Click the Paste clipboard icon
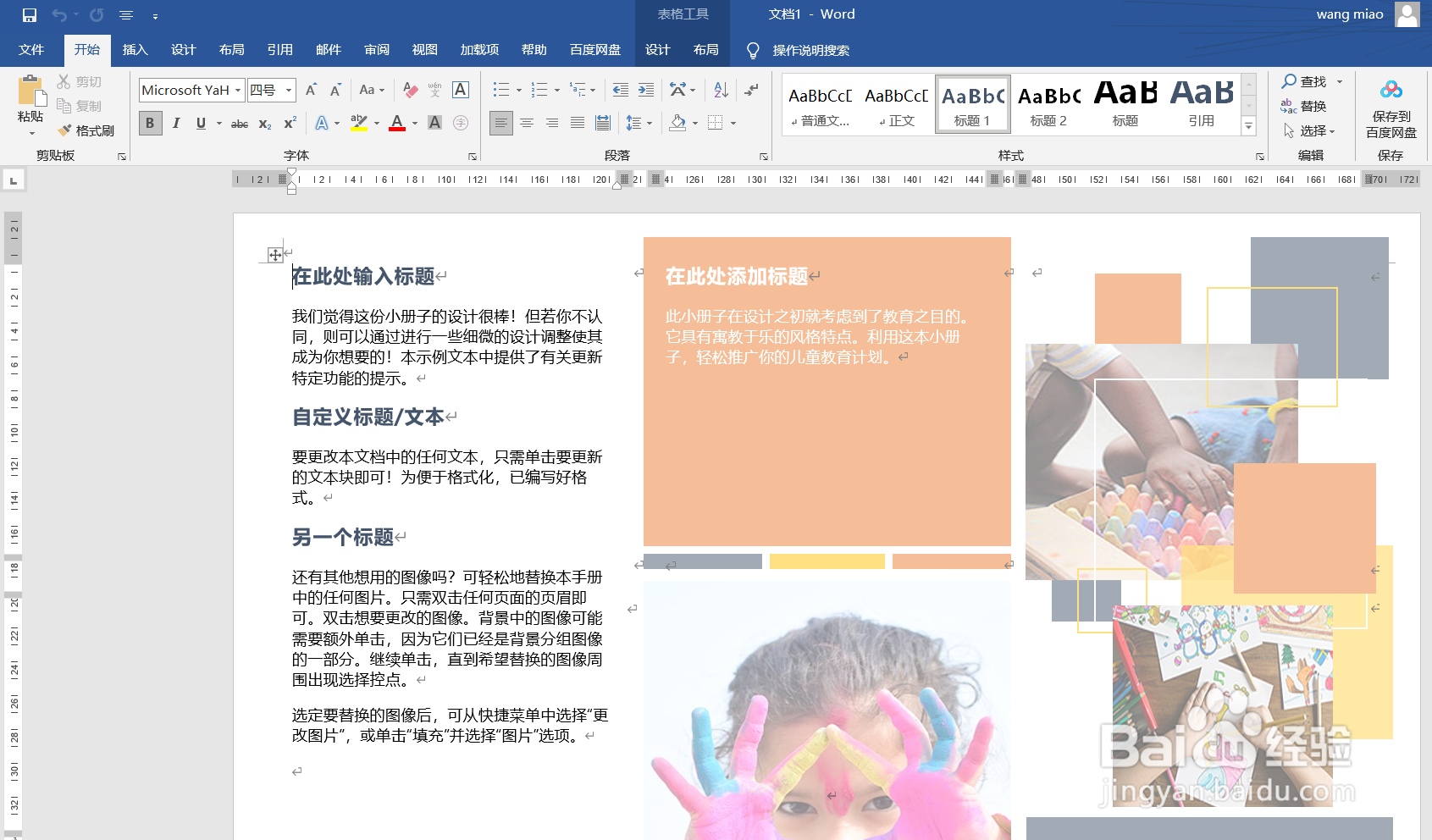1432x840 pixels. point(30,91)
